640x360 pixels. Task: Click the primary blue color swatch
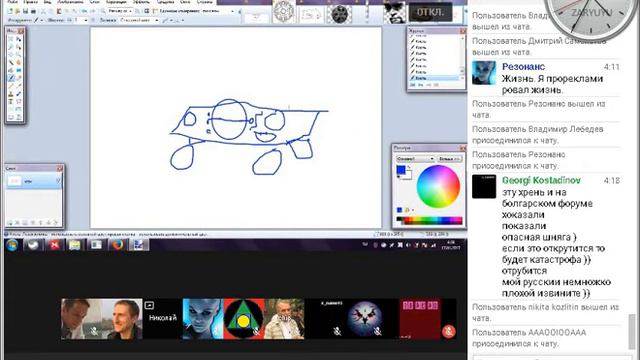tap(401, 169)
